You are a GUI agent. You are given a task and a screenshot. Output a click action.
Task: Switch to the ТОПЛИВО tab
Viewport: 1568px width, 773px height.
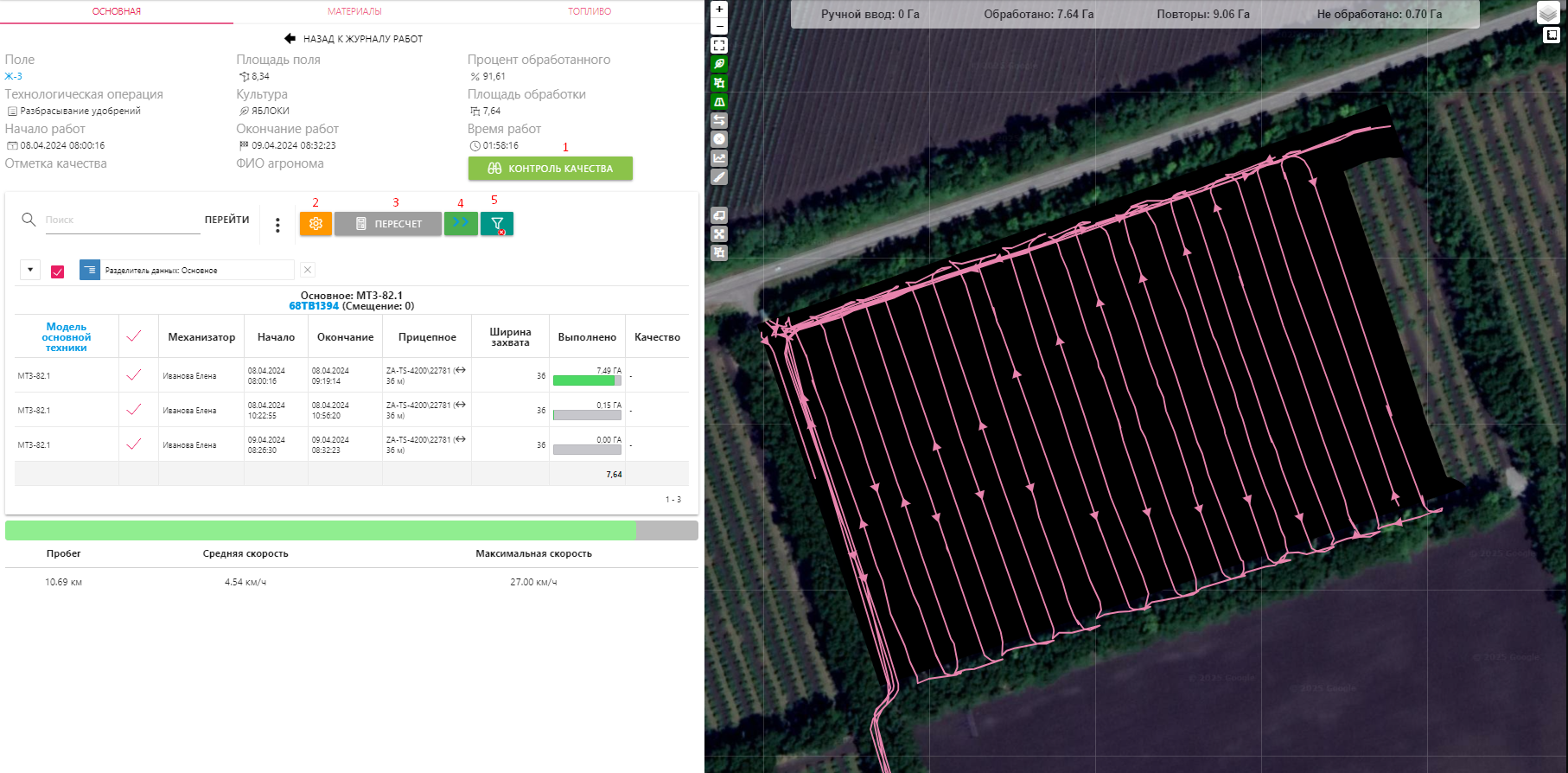pyautogui.click(x=590, y=11)
